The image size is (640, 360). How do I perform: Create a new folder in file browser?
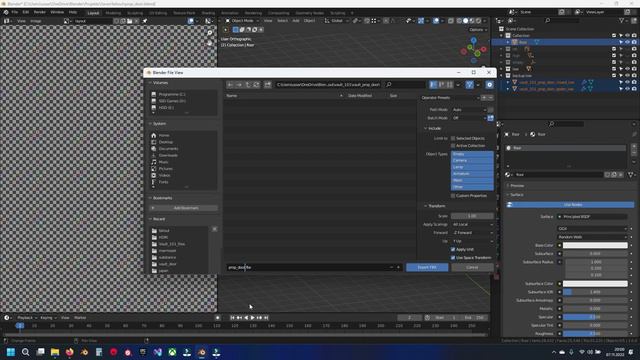coord(267,84)
